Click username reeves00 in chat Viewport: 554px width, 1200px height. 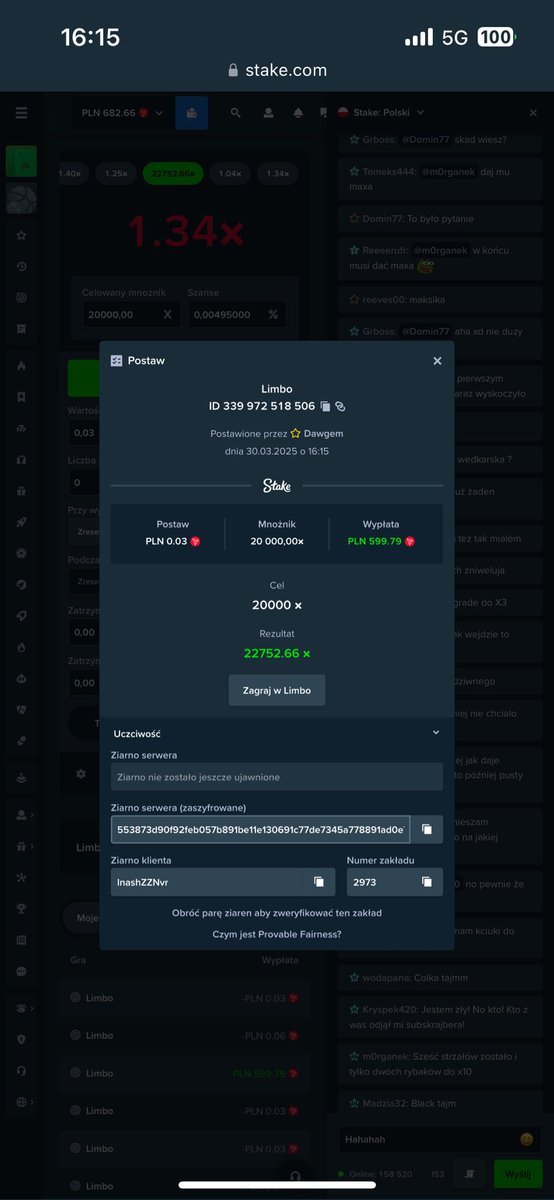pos(383,299)
